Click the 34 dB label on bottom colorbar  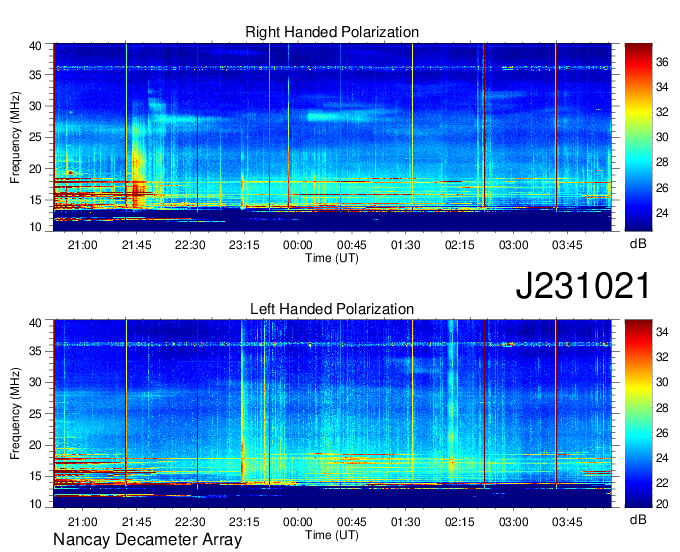coord(662,332)
